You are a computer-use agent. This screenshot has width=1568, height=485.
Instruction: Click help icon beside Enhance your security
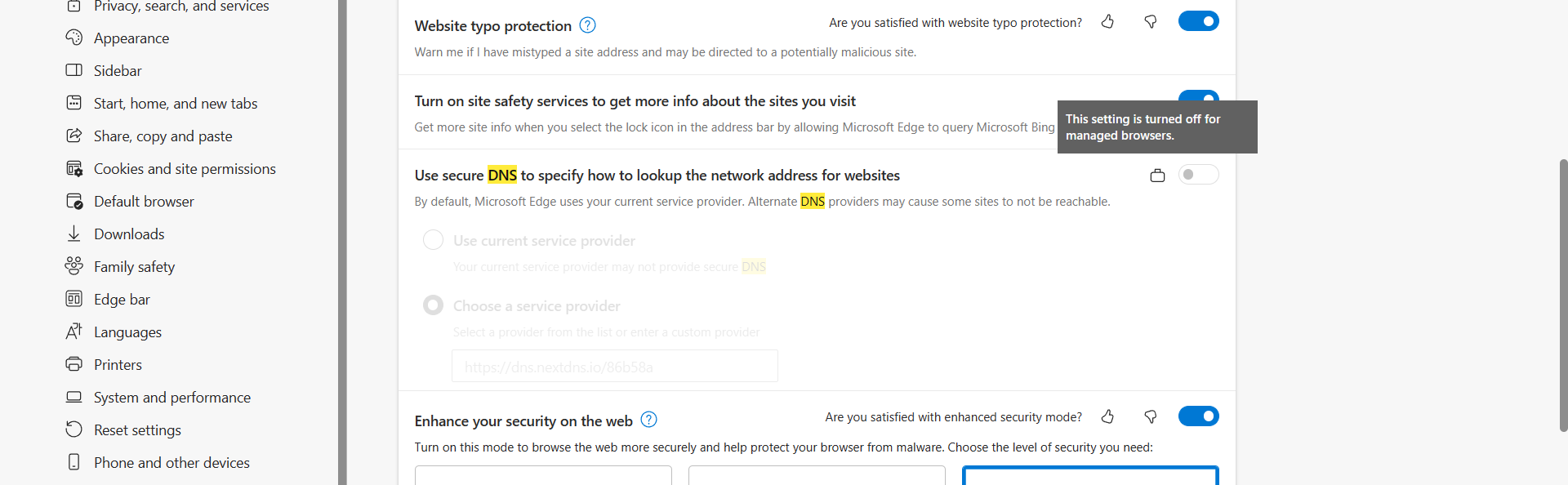click(x=648, y=420)
